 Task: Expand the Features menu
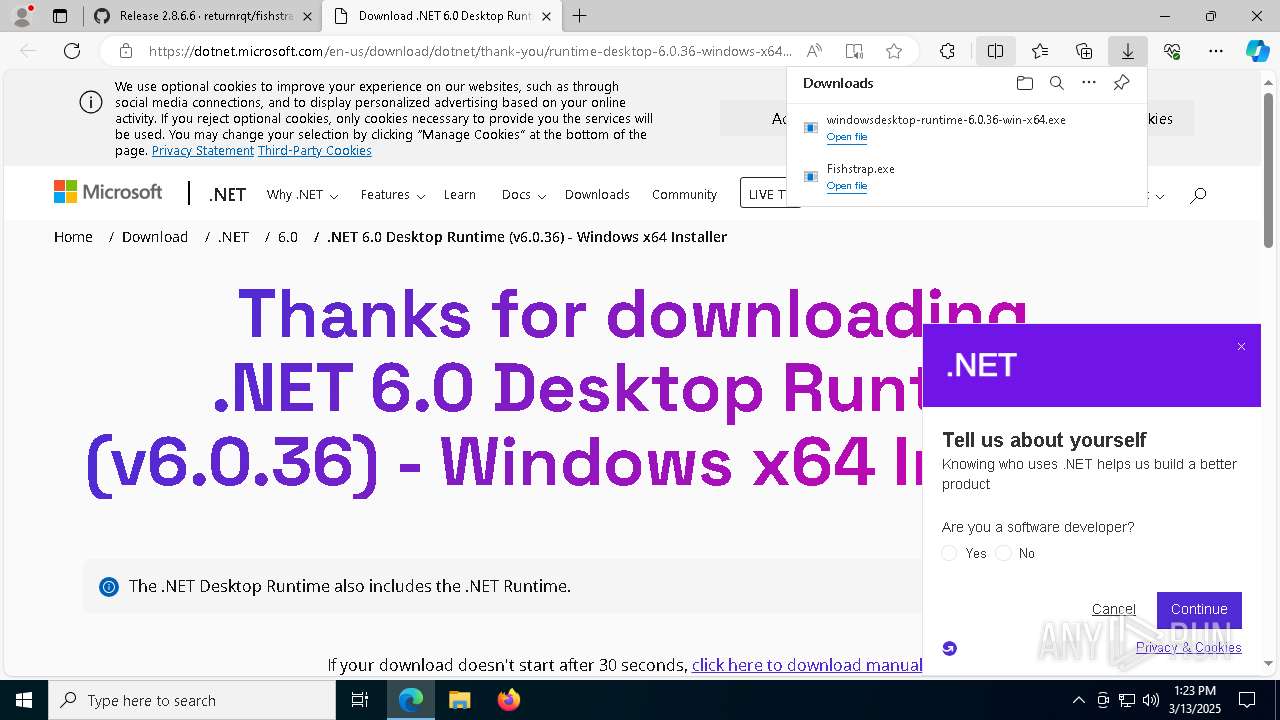tap(393, 195)
